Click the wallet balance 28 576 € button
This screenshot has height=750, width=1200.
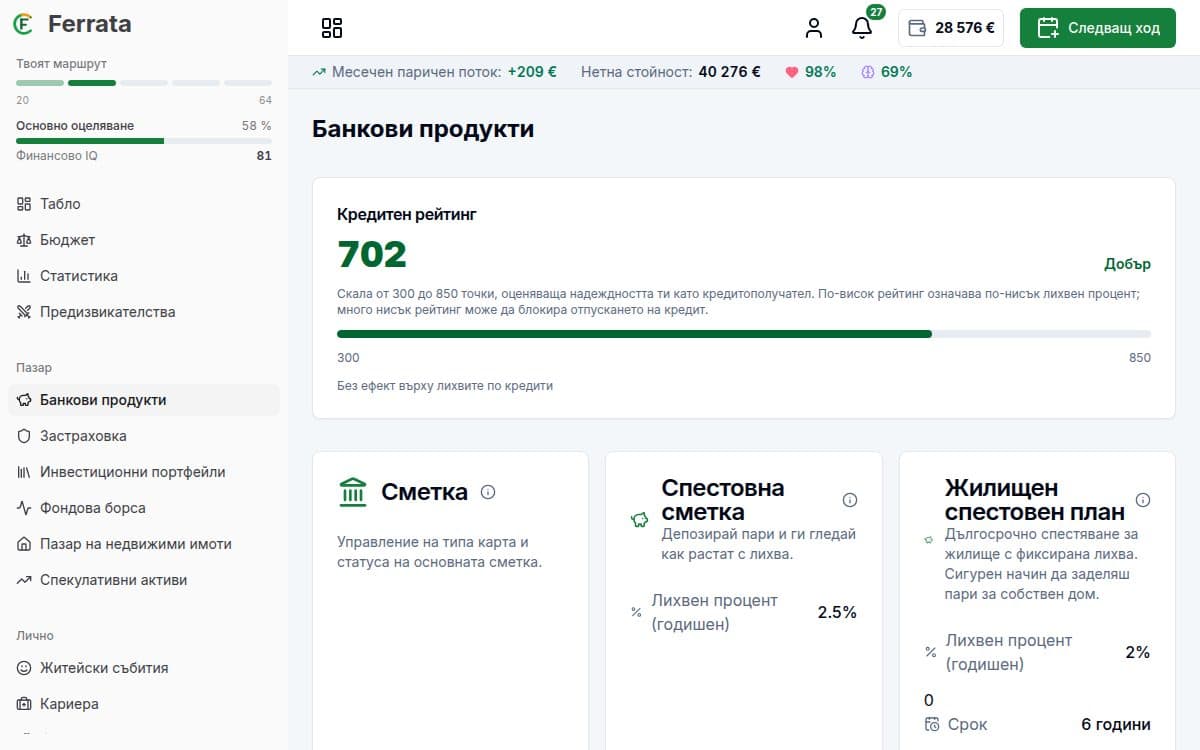click(950, 28)
